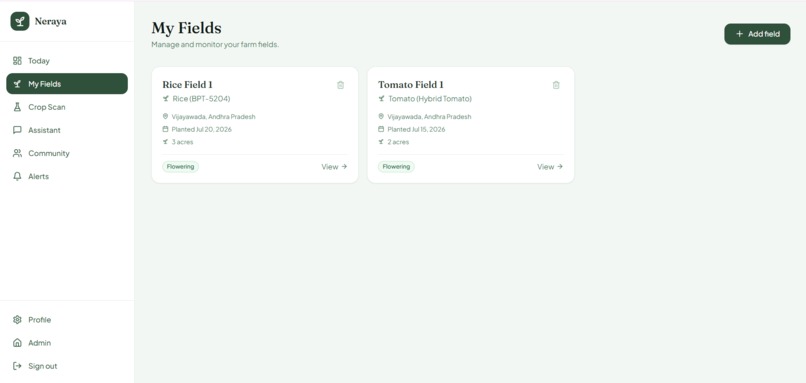Click the "Manage and monitor your farm fields." subtitle
806x383 pixels.
[x=215, y=45]
